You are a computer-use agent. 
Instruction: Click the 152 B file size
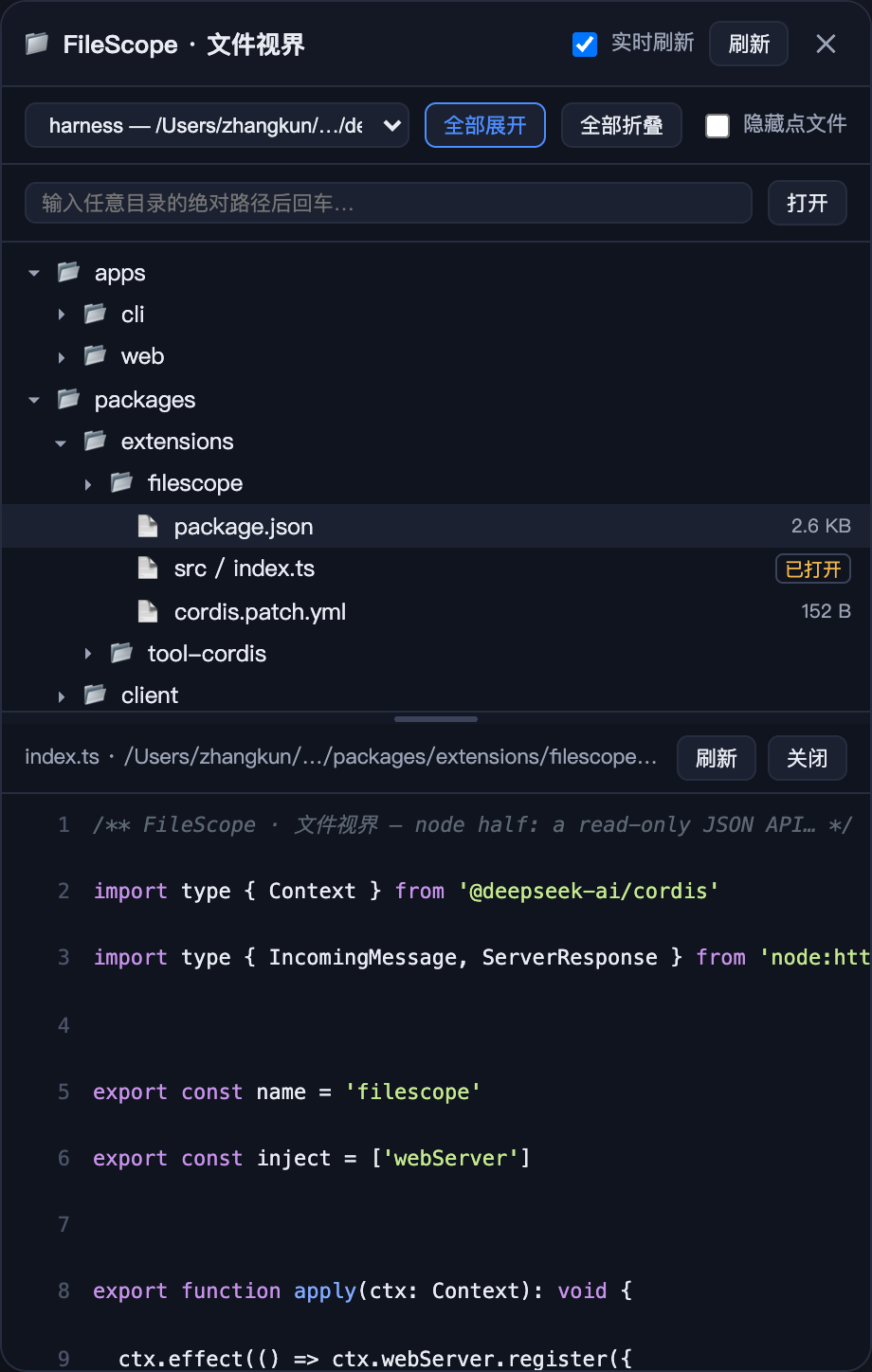pos(827,611)
